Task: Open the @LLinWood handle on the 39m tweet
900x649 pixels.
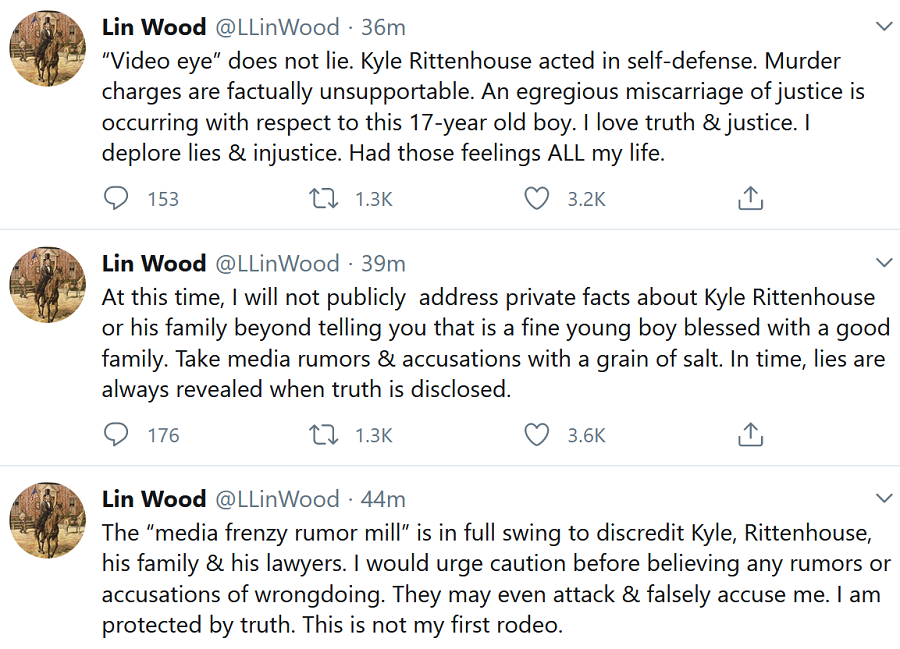Action: point(277,263)
